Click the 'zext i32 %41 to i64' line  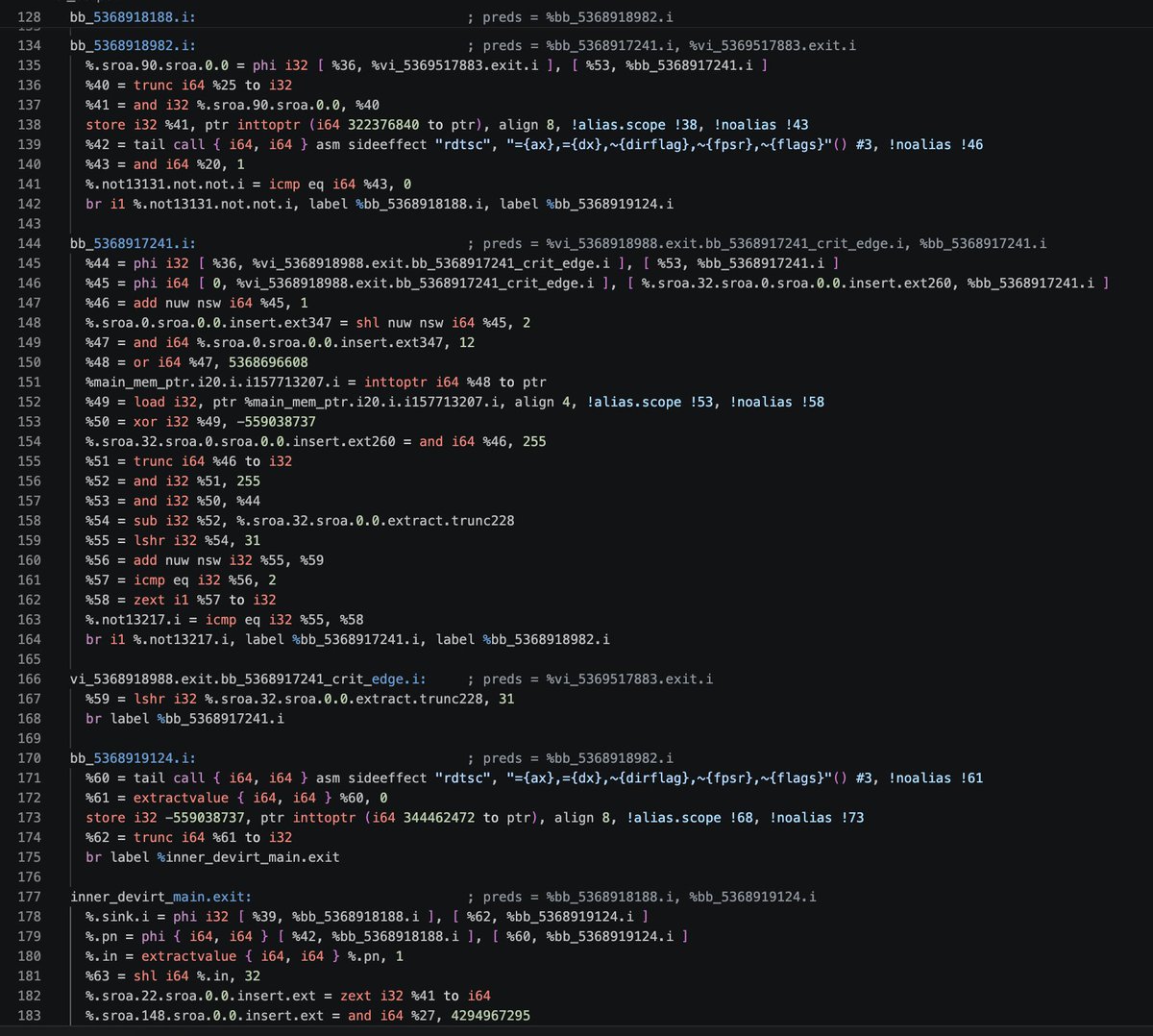pyautogui.click(x=288, y=996)
